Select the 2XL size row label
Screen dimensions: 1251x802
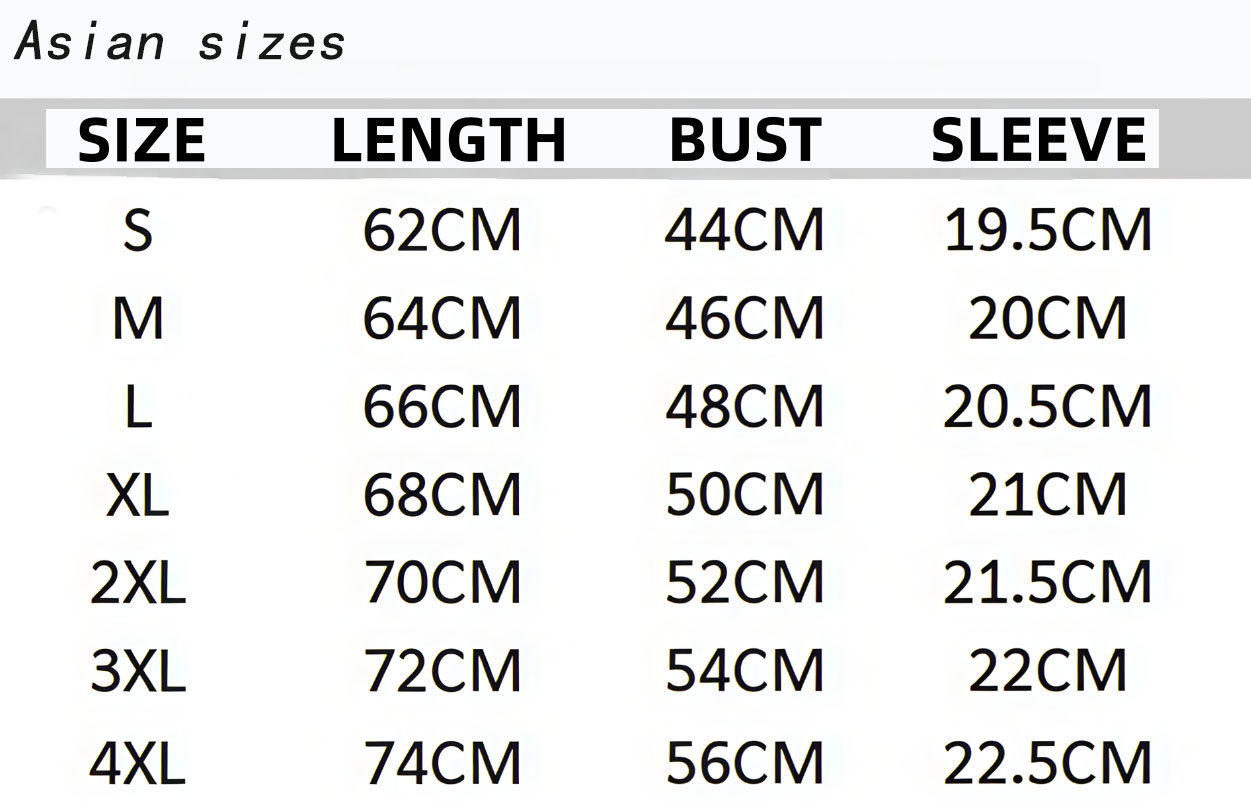(x=138, y=583)
